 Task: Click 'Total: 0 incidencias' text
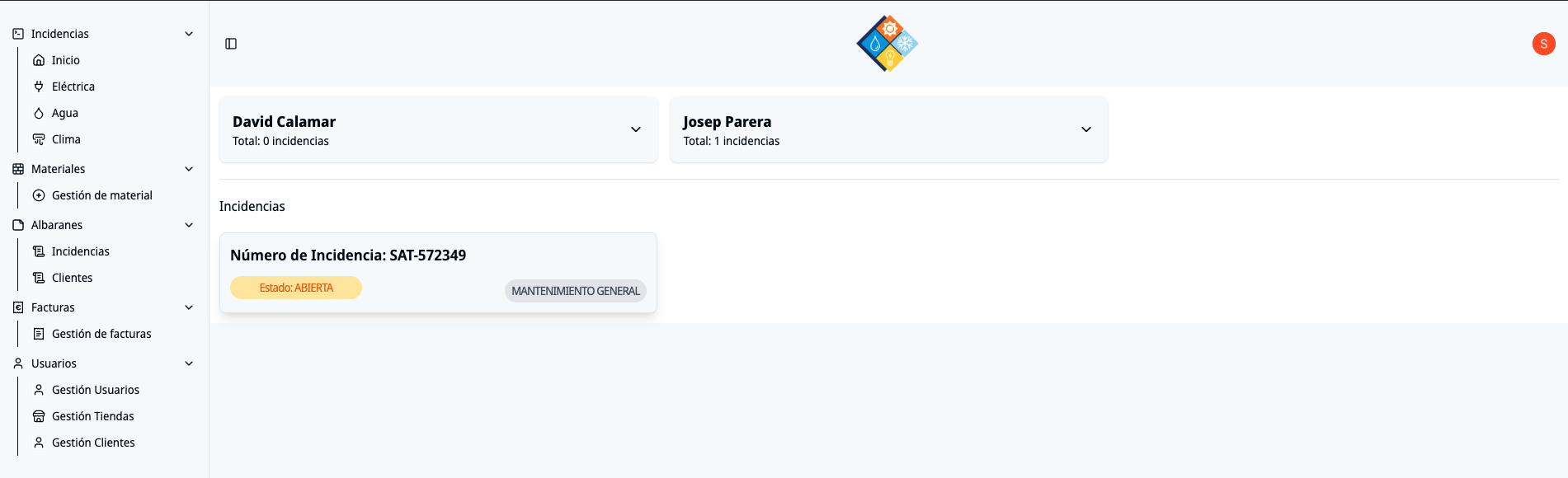[280, 141]
